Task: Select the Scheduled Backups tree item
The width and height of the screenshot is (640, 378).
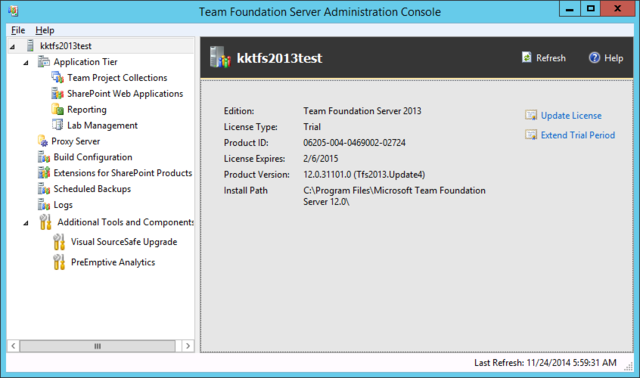Action: (92, 189)
